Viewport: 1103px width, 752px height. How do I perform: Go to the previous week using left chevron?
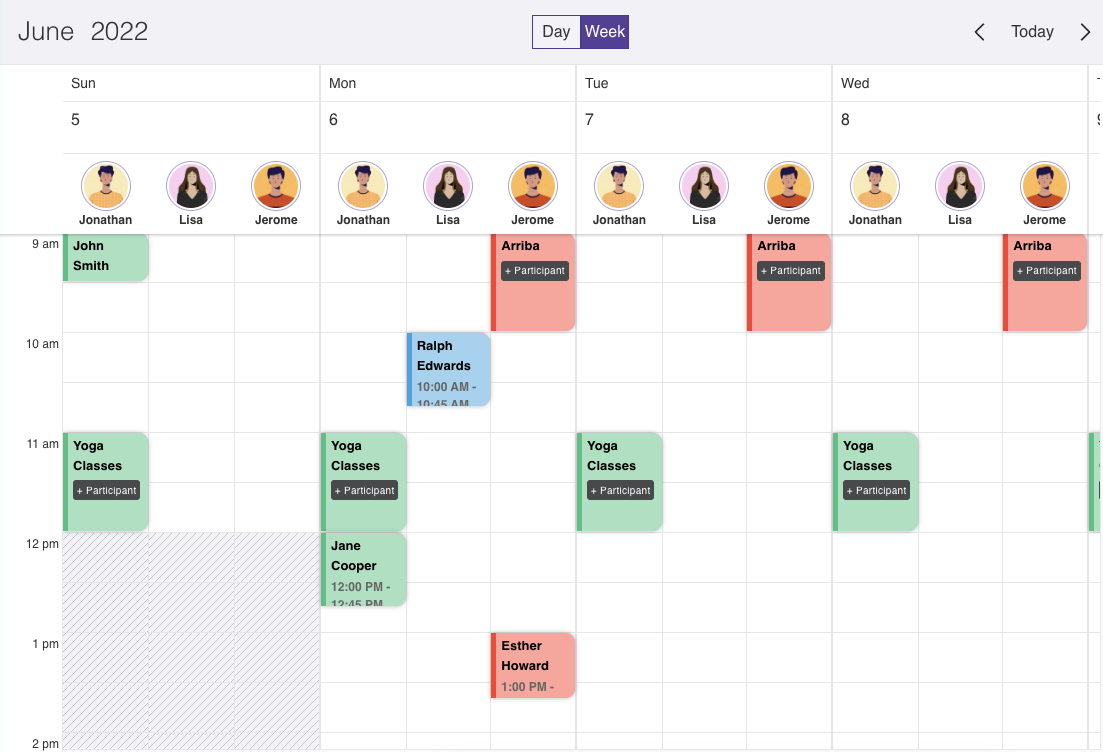[x=980, y=32]
